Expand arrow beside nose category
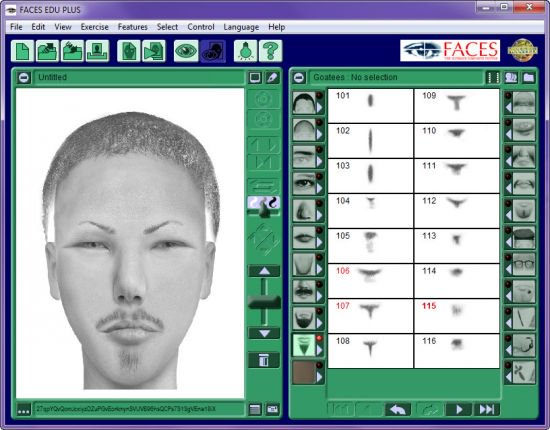The width and height of the screenshot is (550, 430). pyautogui.click(x=320, y=215)
